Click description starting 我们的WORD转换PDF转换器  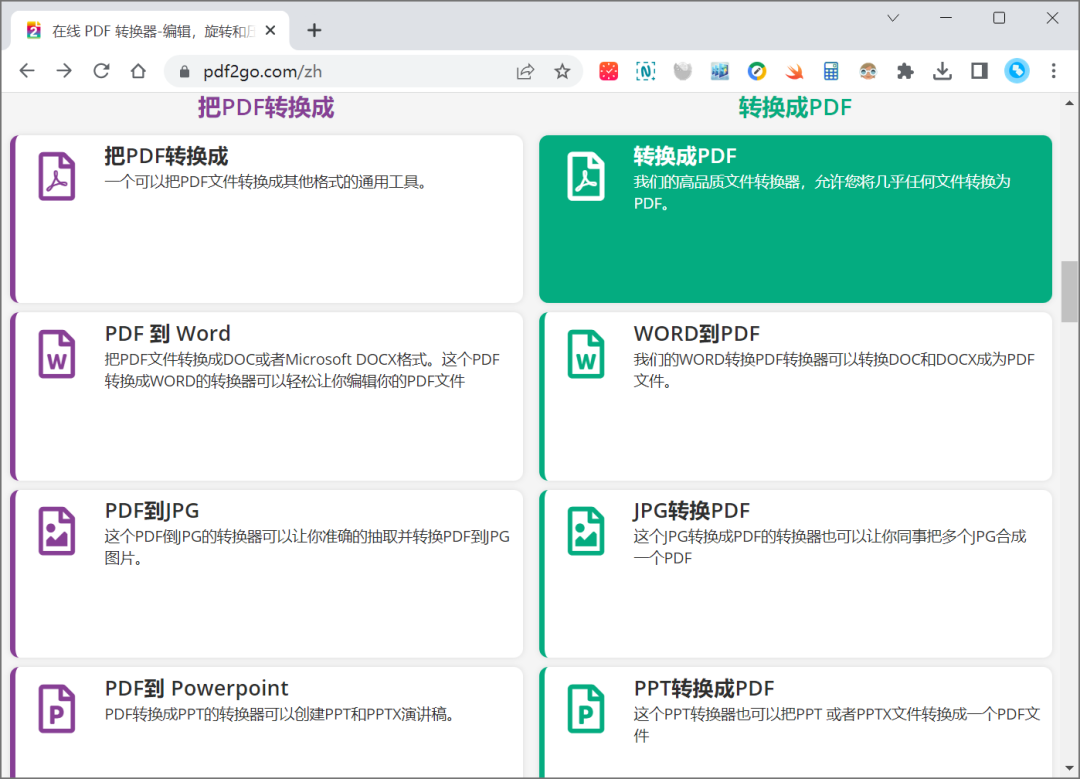834,370
